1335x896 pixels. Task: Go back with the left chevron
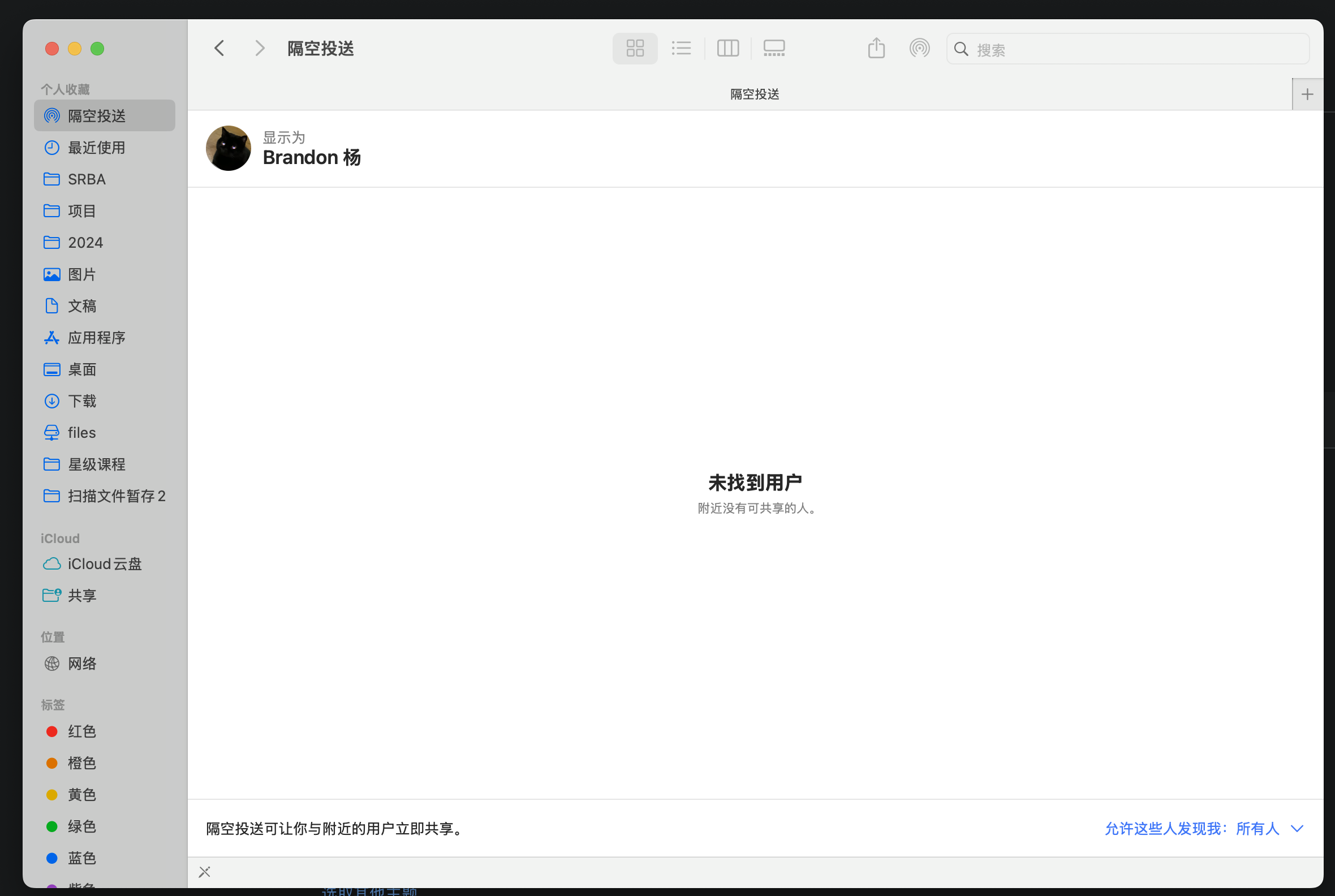(219, 49)
